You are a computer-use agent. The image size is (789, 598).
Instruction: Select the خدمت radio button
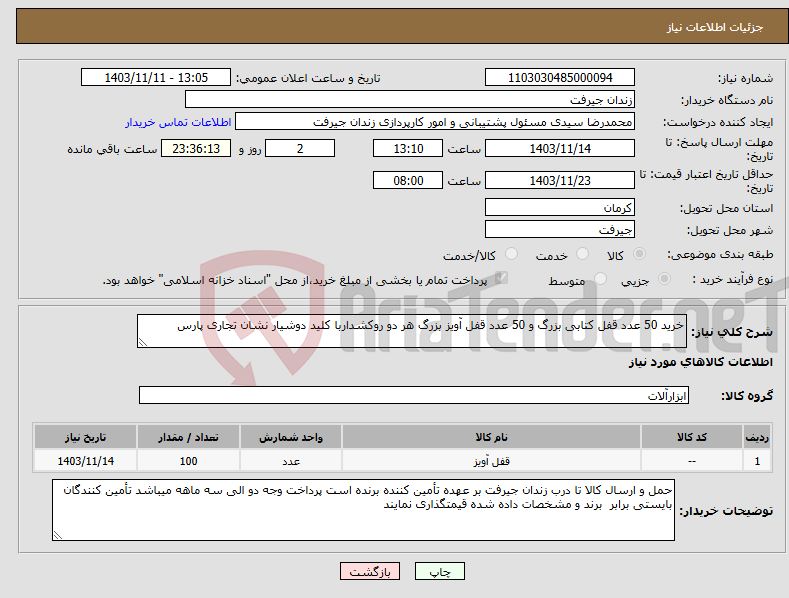582,254
